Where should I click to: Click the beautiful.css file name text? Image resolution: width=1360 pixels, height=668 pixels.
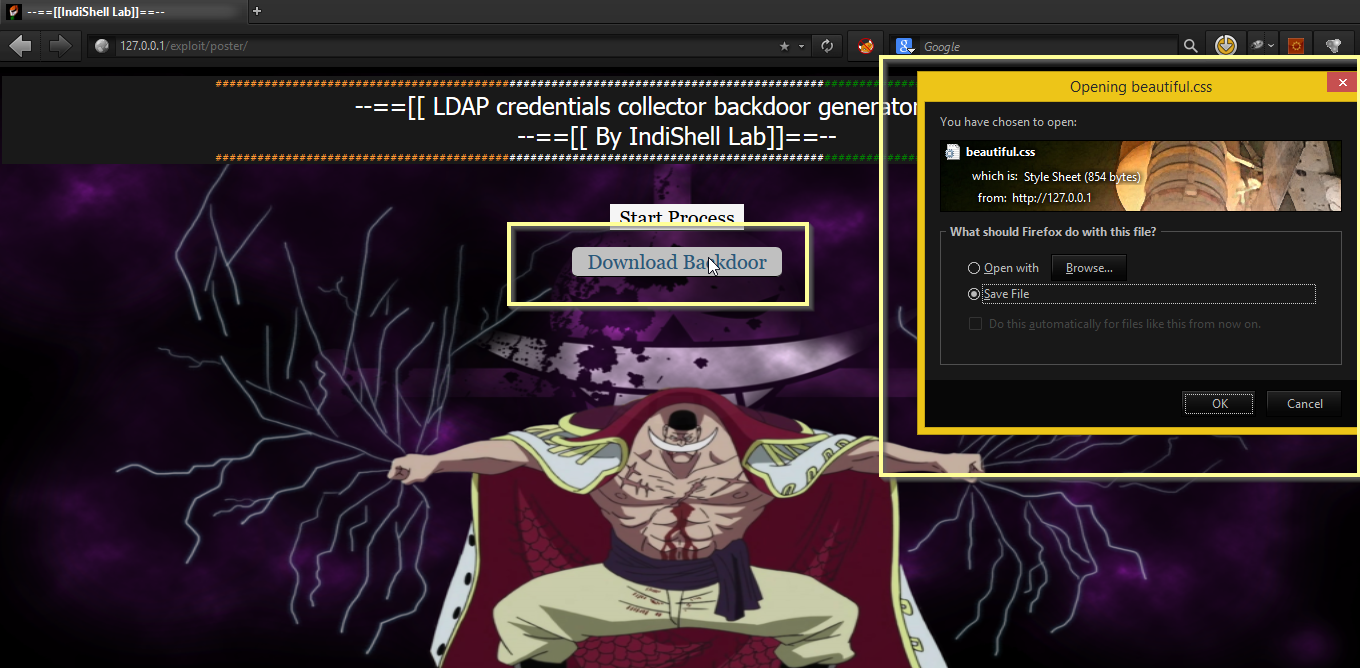click(x=1000, y=152)
